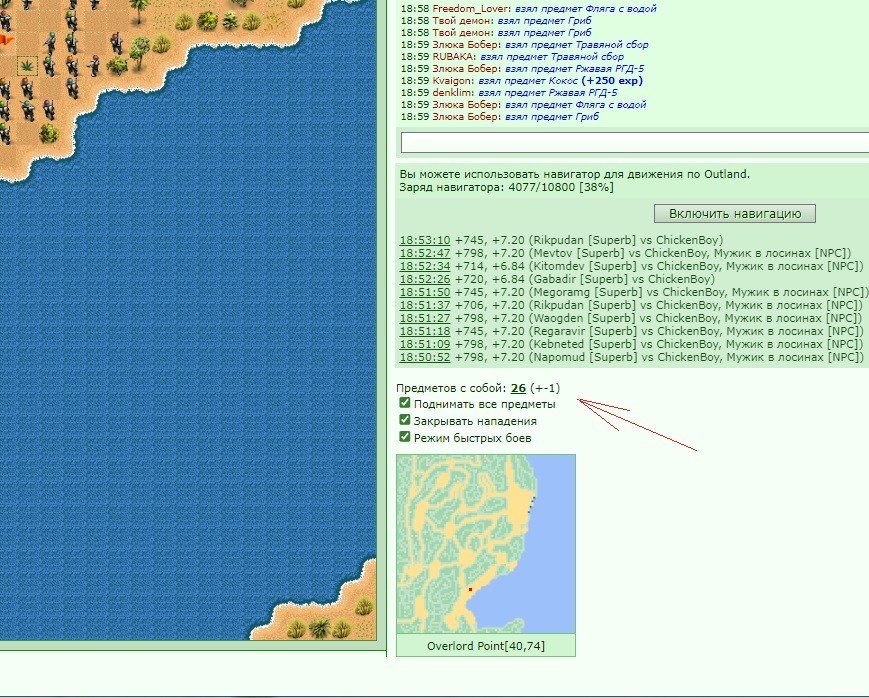Open battle log link 18:52:34
Image resolution: width=869 pixels, height=698 pixels.
point(425,266)
